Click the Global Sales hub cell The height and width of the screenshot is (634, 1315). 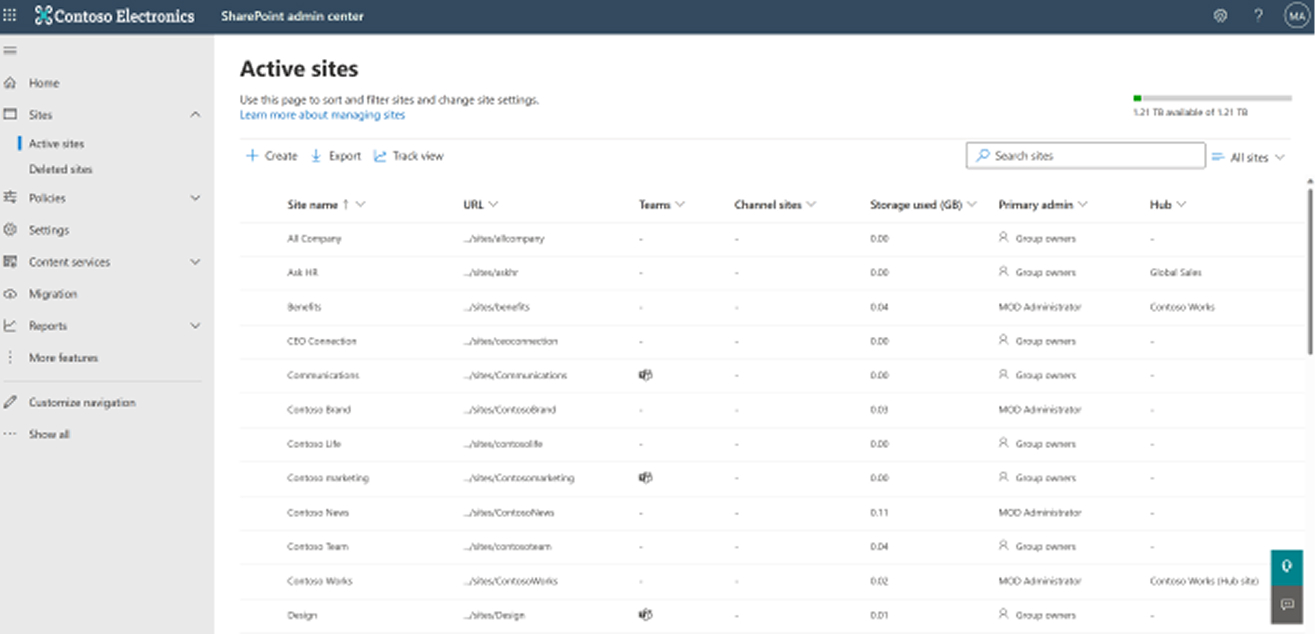(x=1176, y=273)
